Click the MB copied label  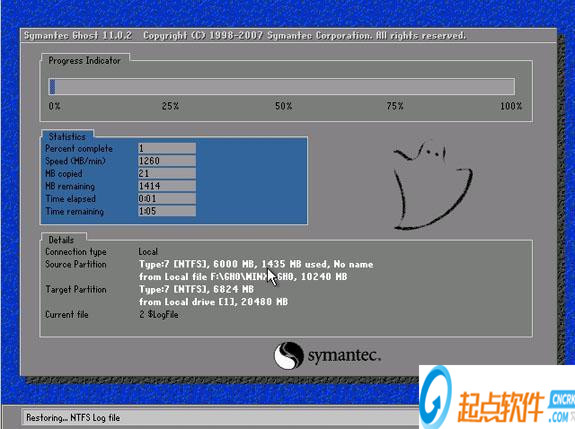63,173
